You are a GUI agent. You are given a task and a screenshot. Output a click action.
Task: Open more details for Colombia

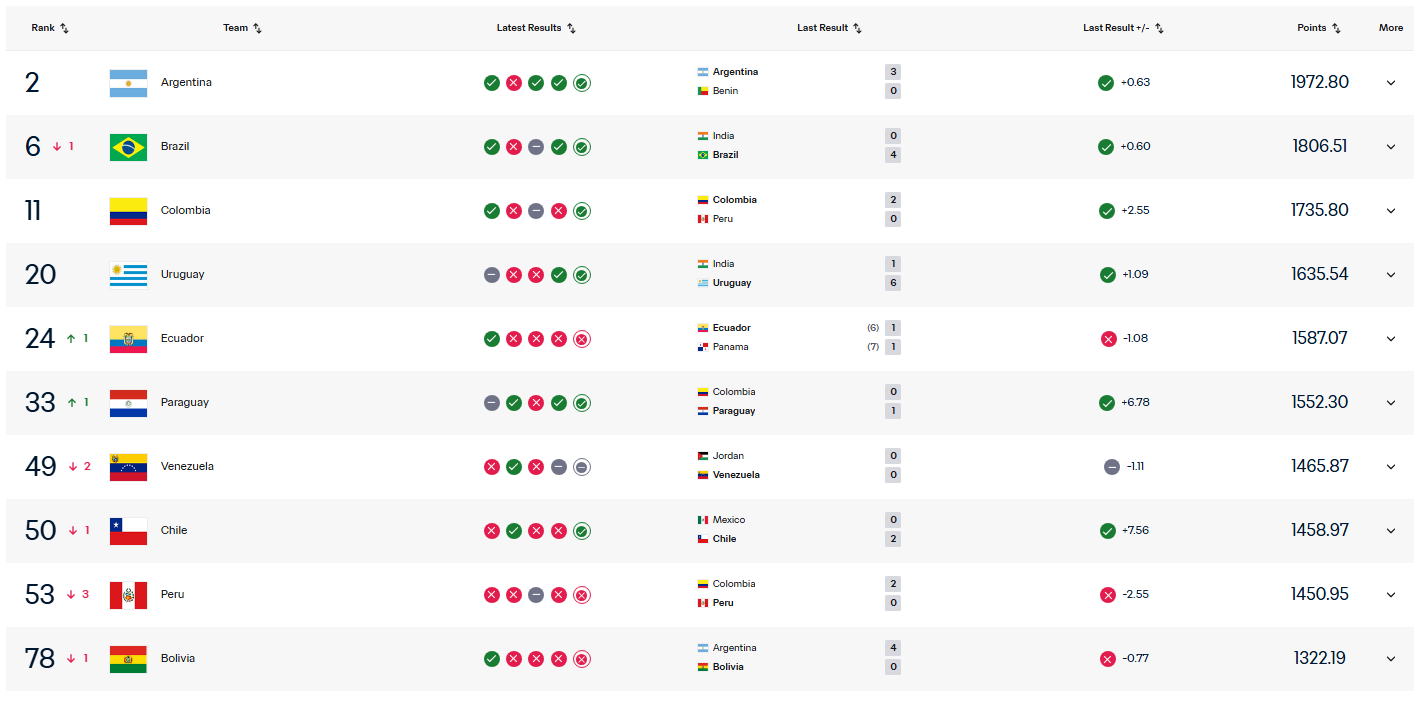coord(1391,211)
